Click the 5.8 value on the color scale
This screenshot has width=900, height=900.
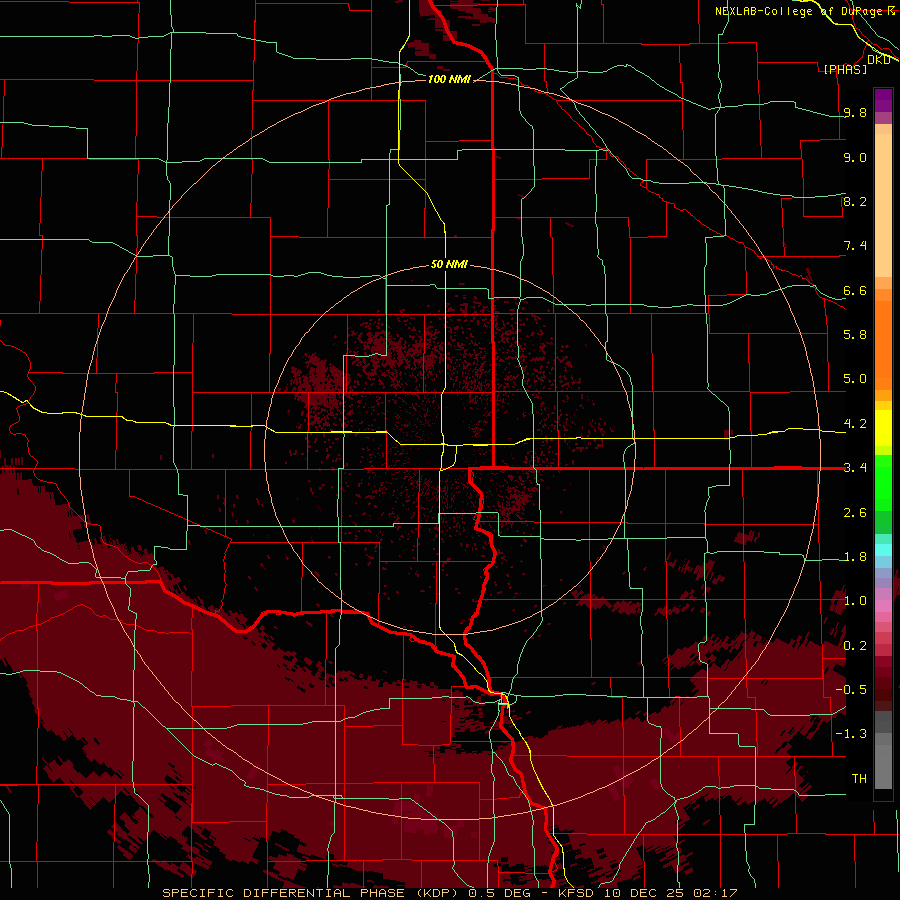(855, 334)
